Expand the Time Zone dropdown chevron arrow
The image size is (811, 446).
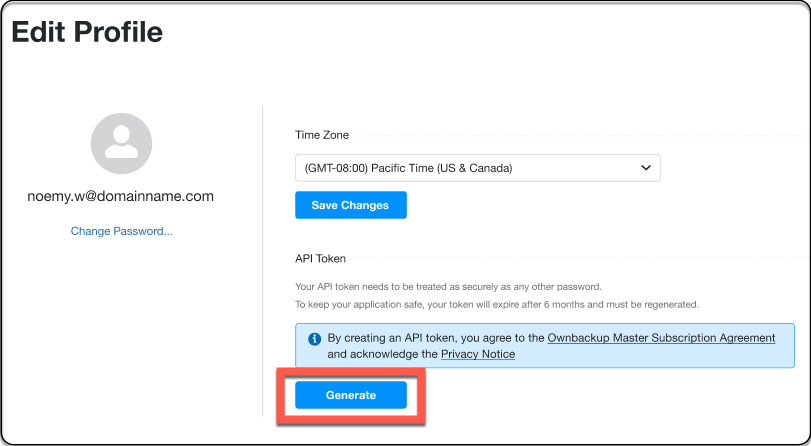click(645, 168)
